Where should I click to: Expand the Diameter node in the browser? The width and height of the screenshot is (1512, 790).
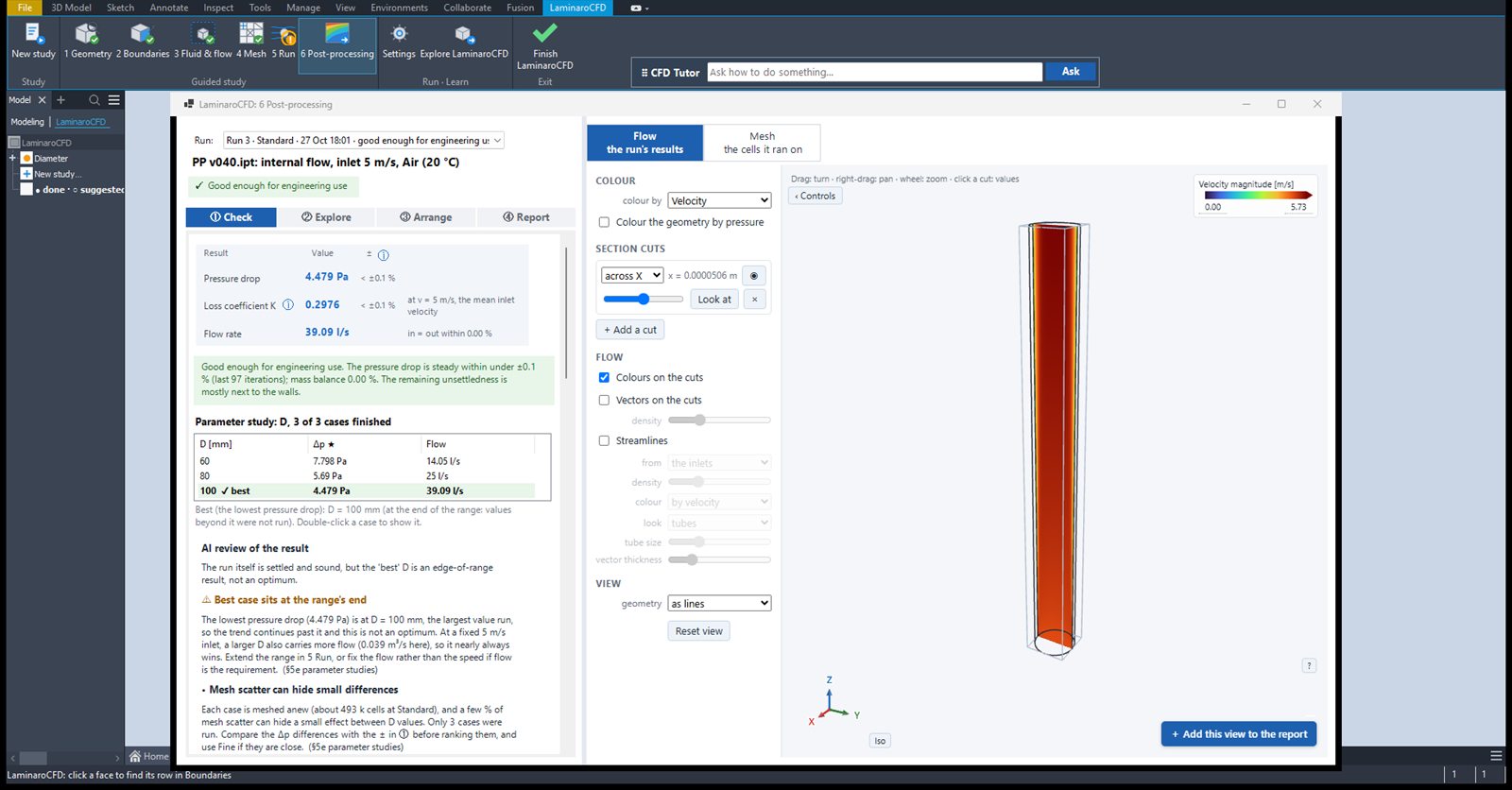(13, 158)
